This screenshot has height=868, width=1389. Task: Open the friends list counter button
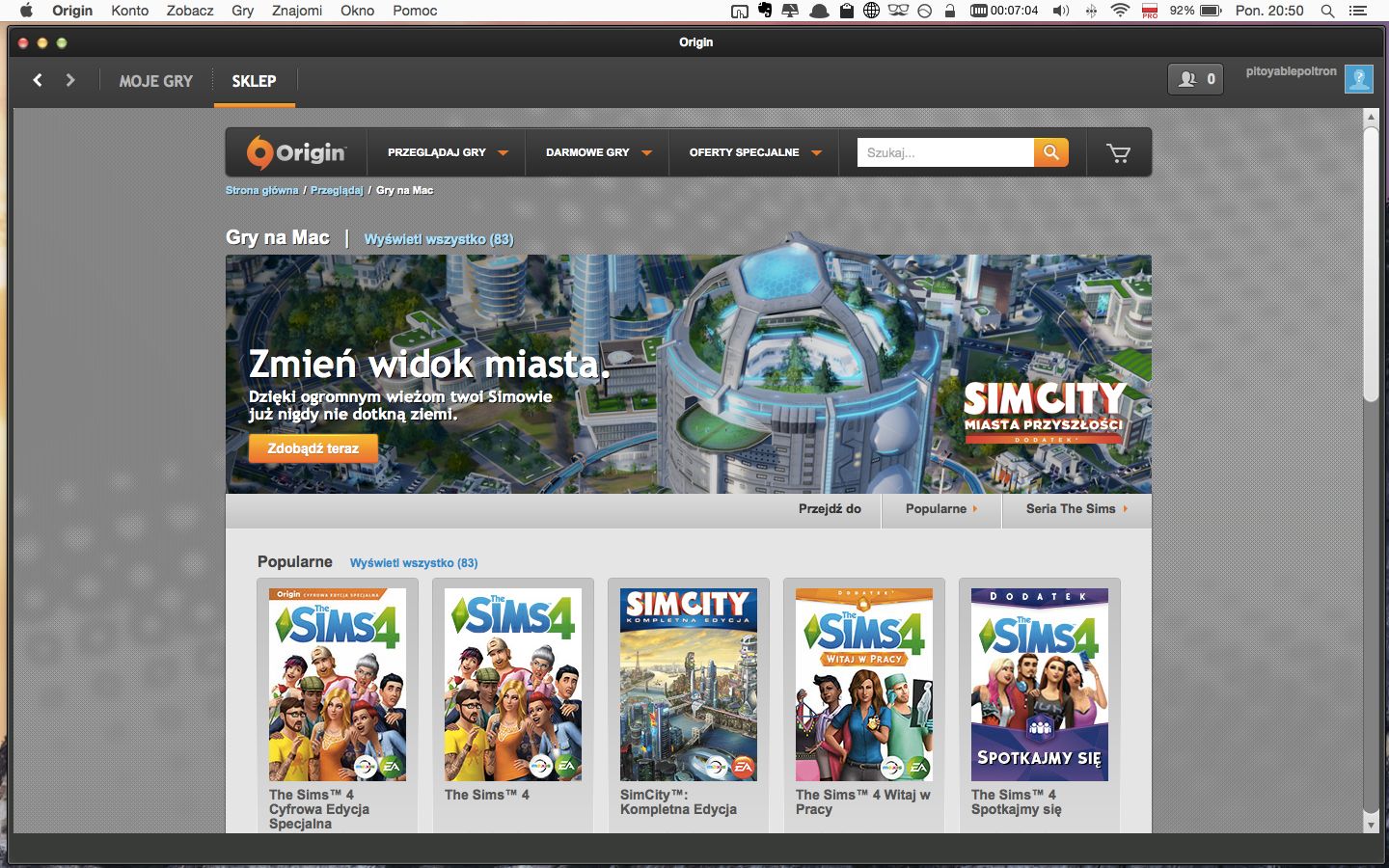pyautogui.click(x=1196, y=79)
